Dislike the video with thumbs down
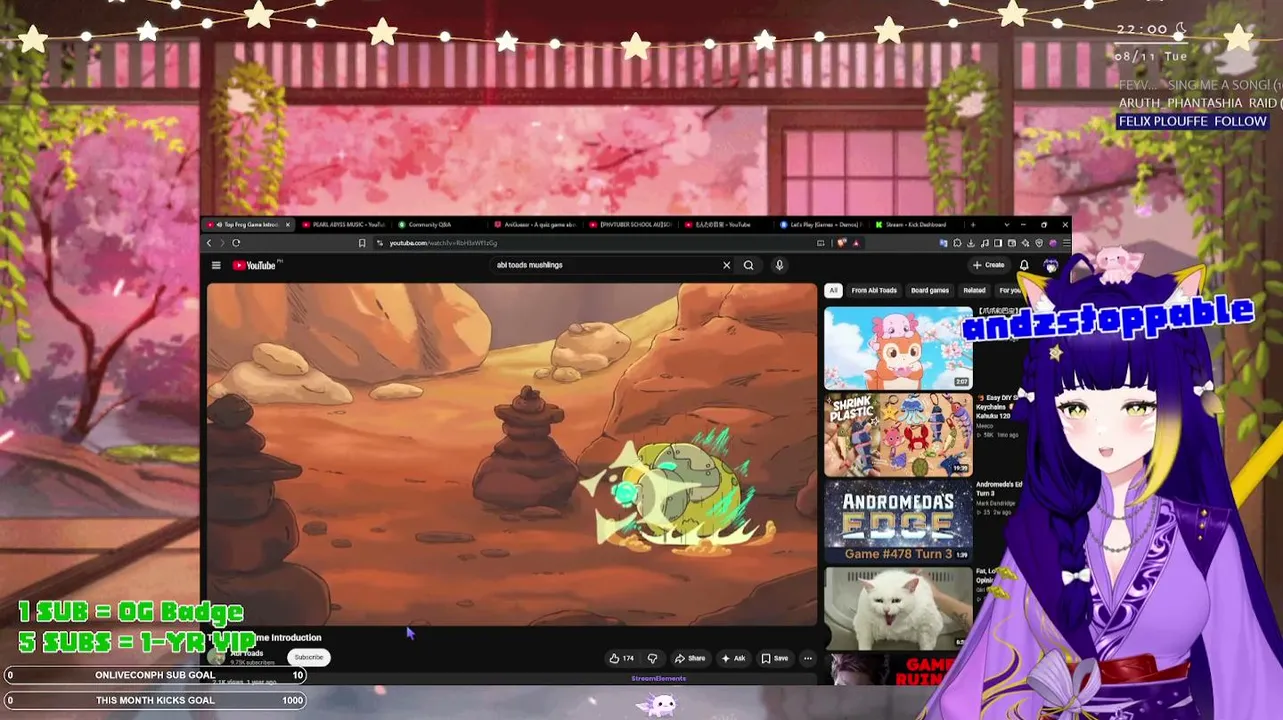 click(x=652, y=658)
